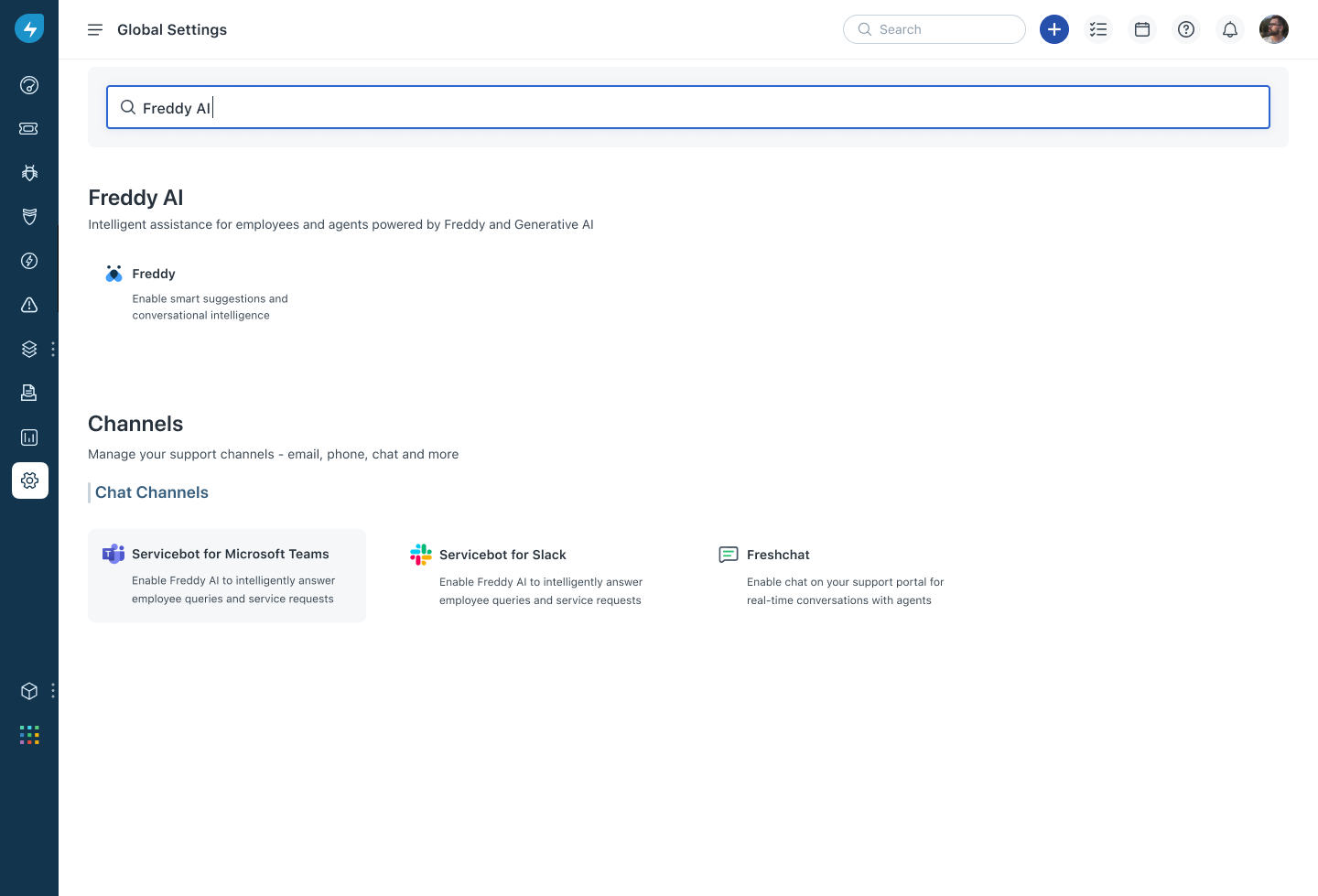Click the Slack logo icon
The height and width of the screenshot is (896, 1318).
tap(421, 555)
